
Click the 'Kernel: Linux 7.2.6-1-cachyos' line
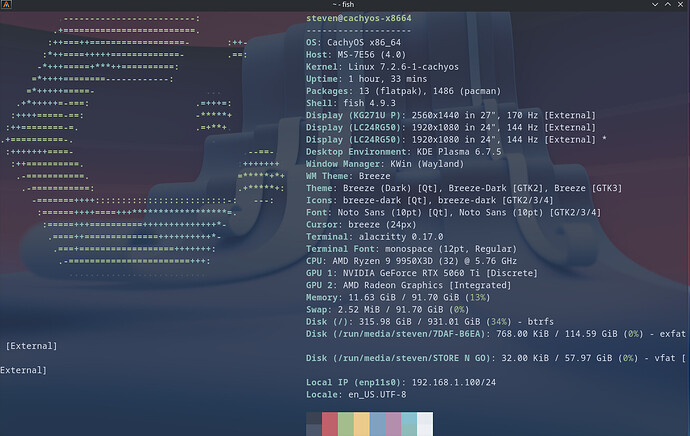[x=382, y=67]
